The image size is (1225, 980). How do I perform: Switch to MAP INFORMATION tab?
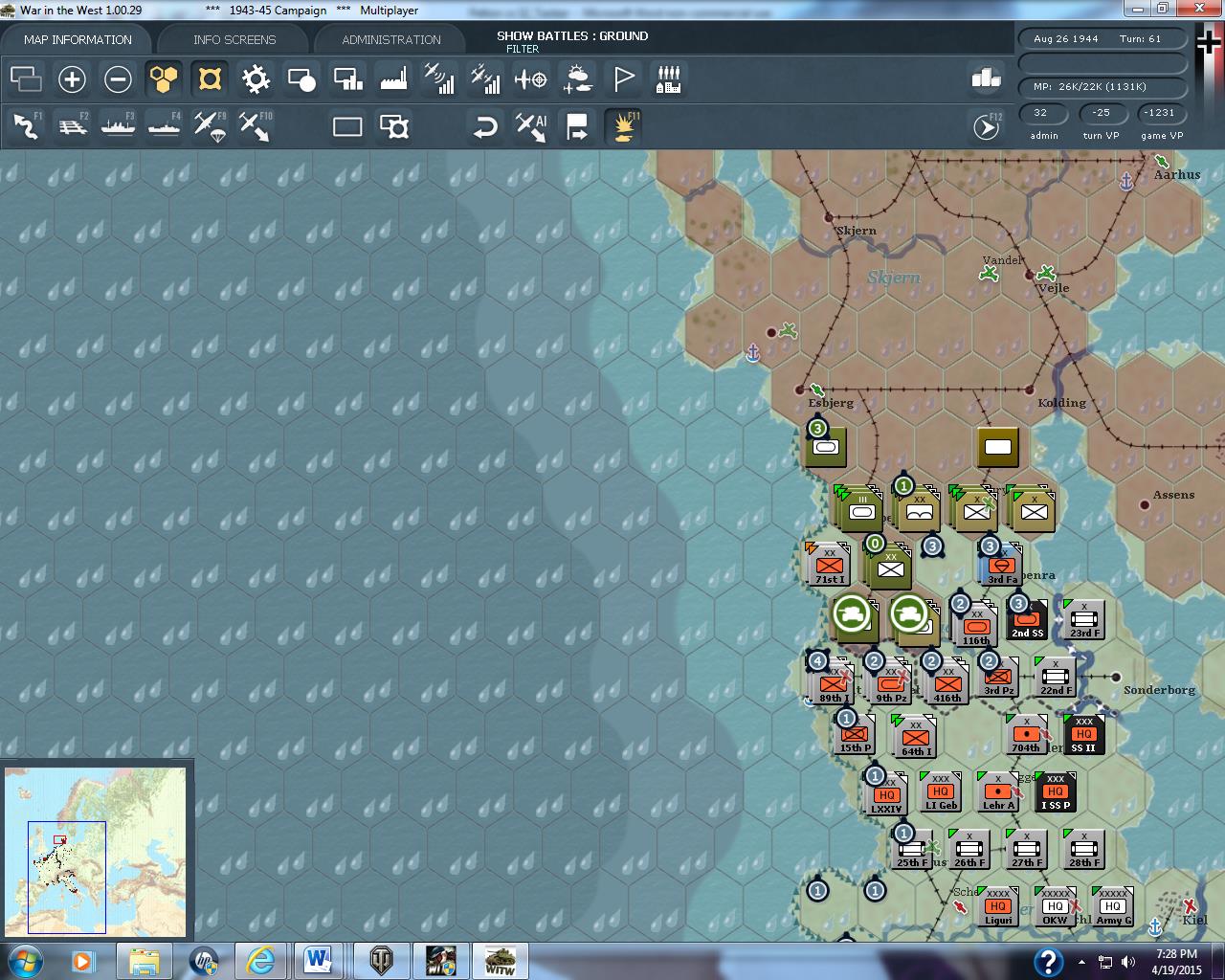(78, 39)
